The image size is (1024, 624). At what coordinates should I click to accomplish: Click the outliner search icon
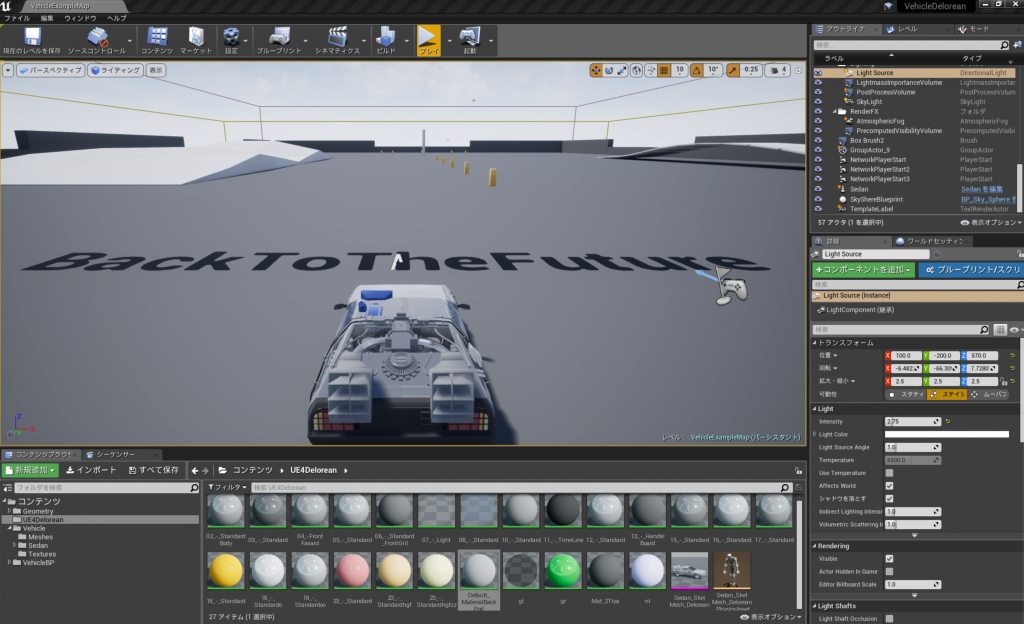(1004, 45)
